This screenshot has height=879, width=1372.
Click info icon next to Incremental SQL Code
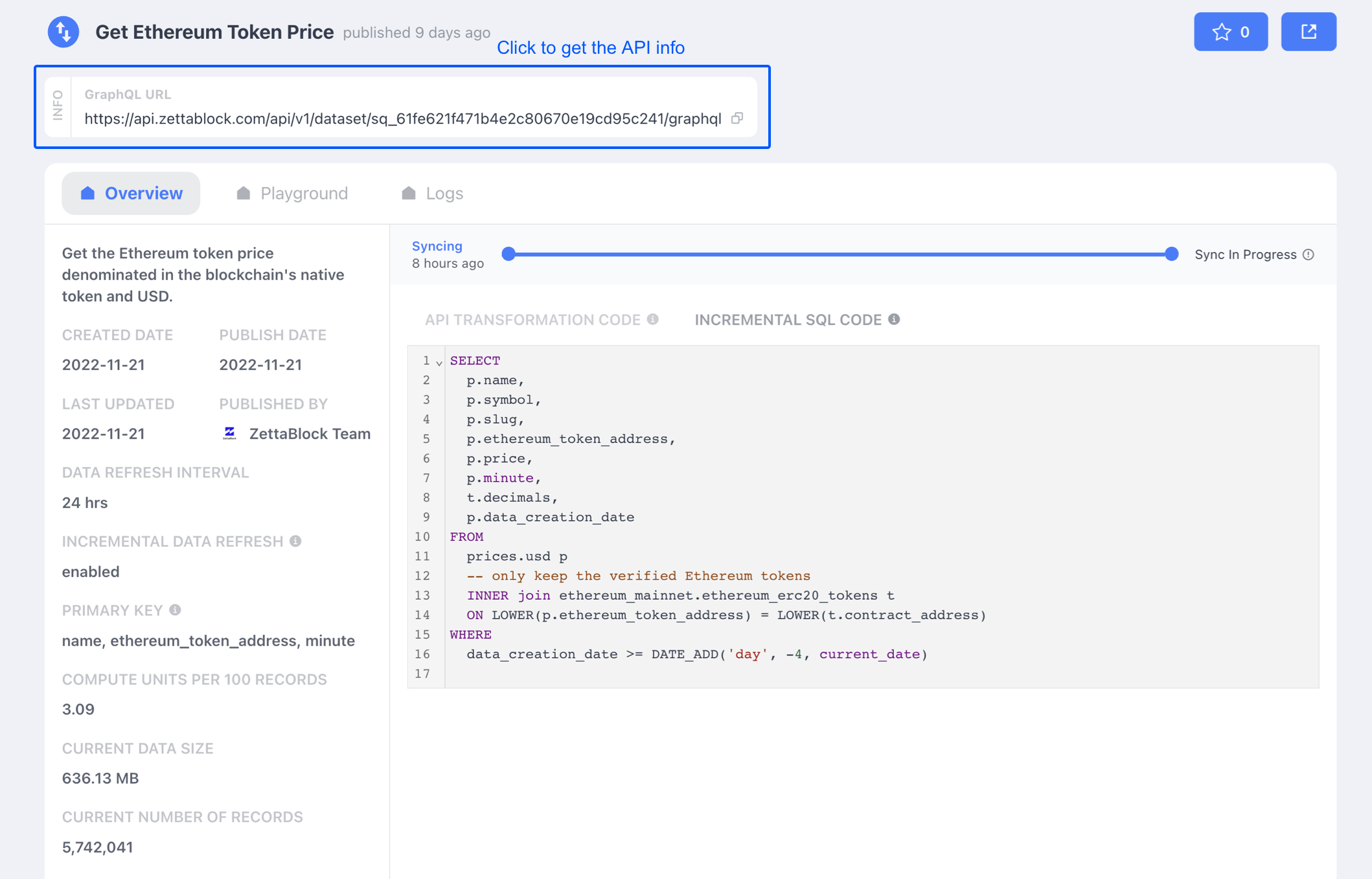[894, 319]
